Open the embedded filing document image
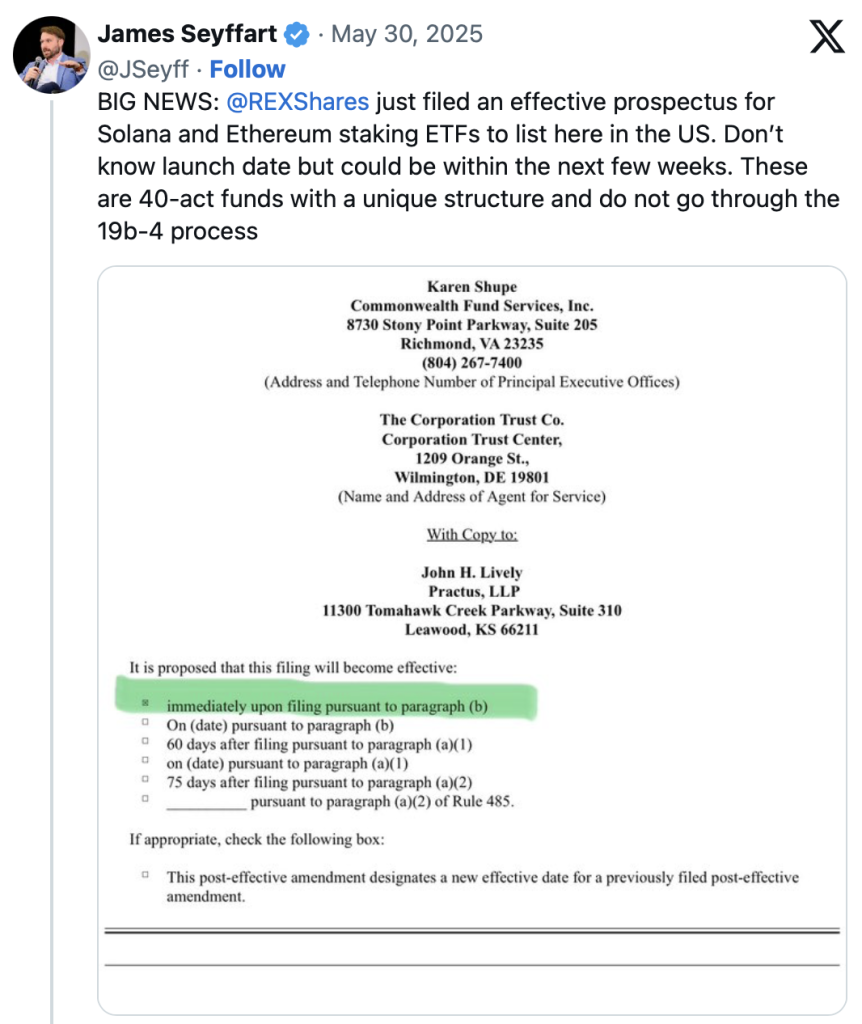 tap(472, 640)
